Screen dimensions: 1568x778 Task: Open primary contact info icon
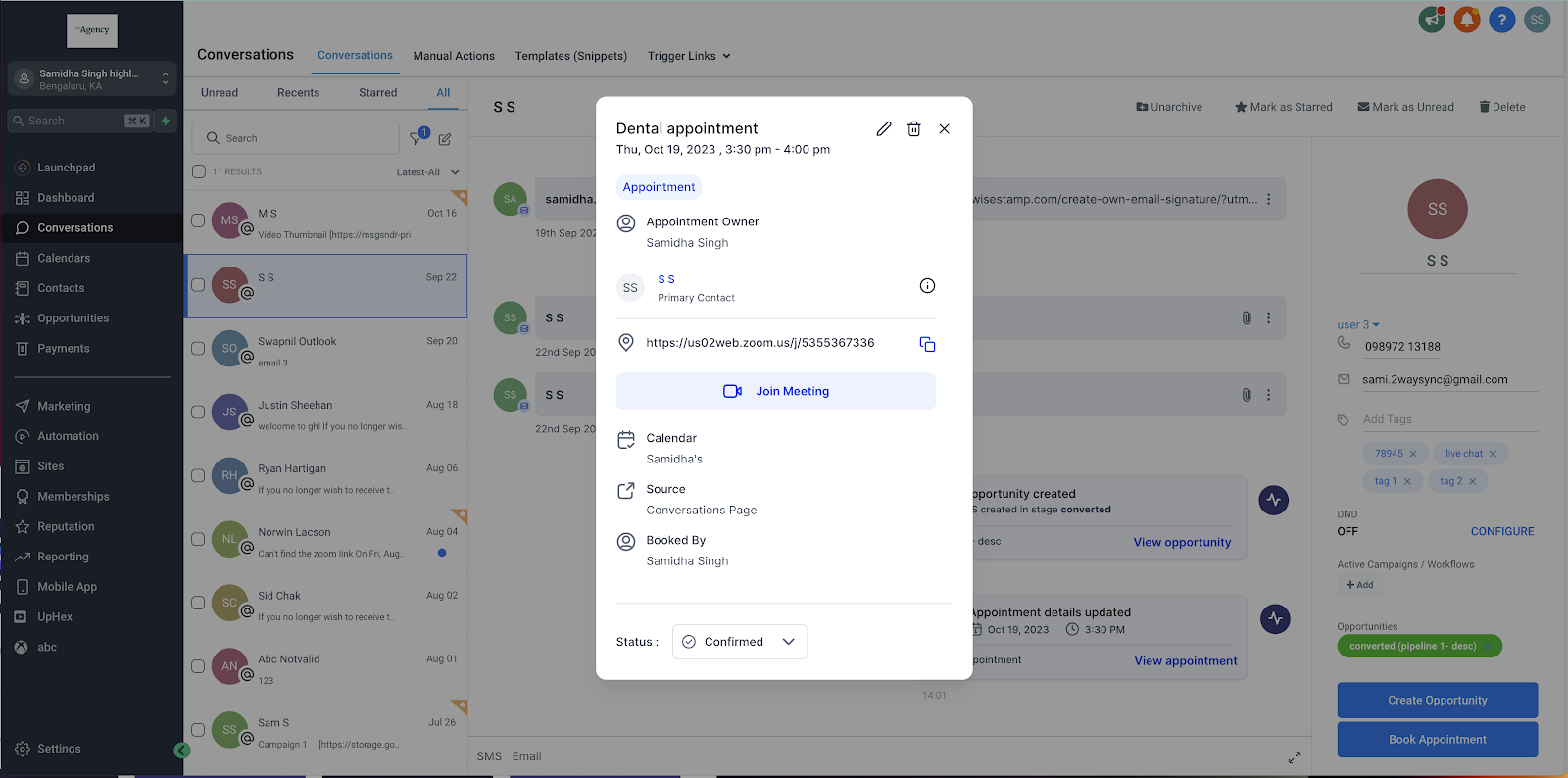[927, 286]
